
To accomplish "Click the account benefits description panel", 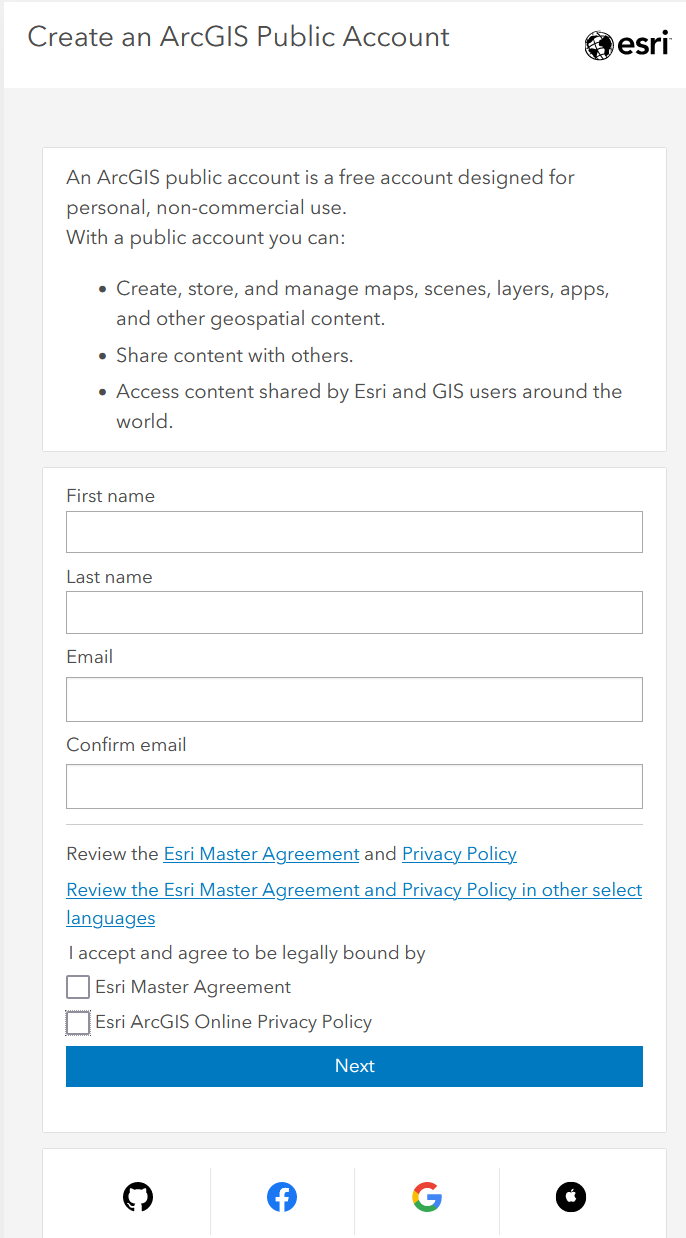I will [354, 298].
